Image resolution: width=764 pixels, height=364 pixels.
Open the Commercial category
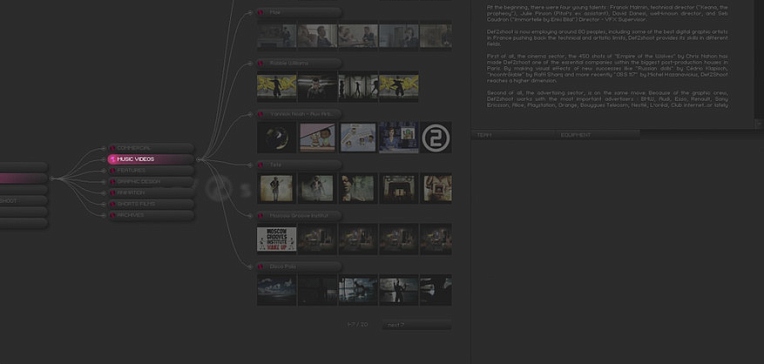151,148
